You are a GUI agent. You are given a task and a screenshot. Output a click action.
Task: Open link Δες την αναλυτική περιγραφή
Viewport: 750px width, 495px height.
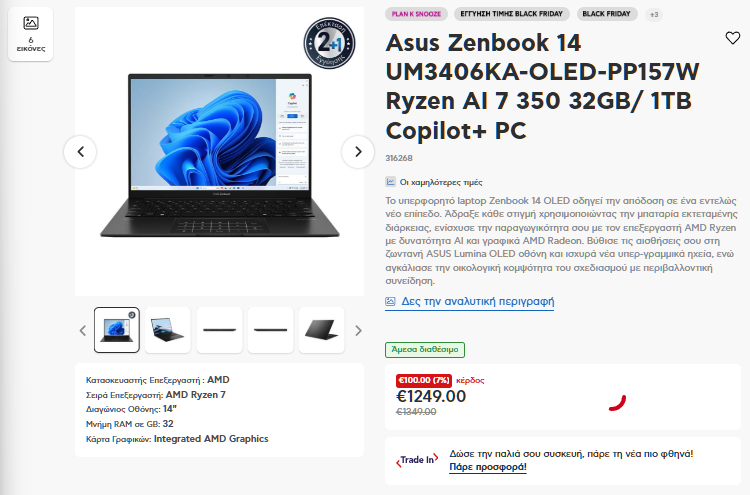click(x=477, y=301)
